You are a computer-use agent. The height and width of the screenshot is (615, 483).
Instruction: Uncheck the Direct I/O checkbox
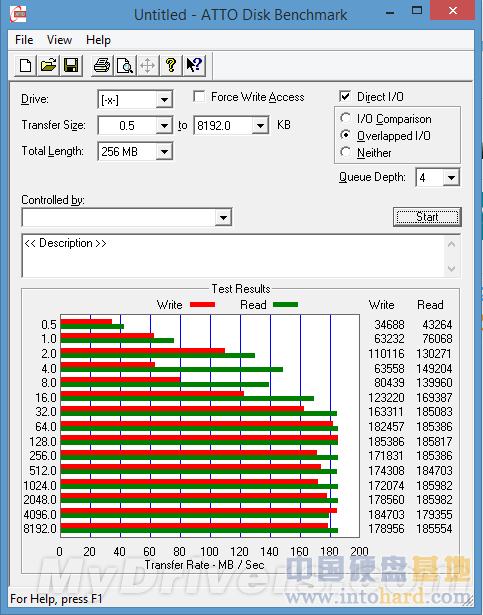point(345,96)
